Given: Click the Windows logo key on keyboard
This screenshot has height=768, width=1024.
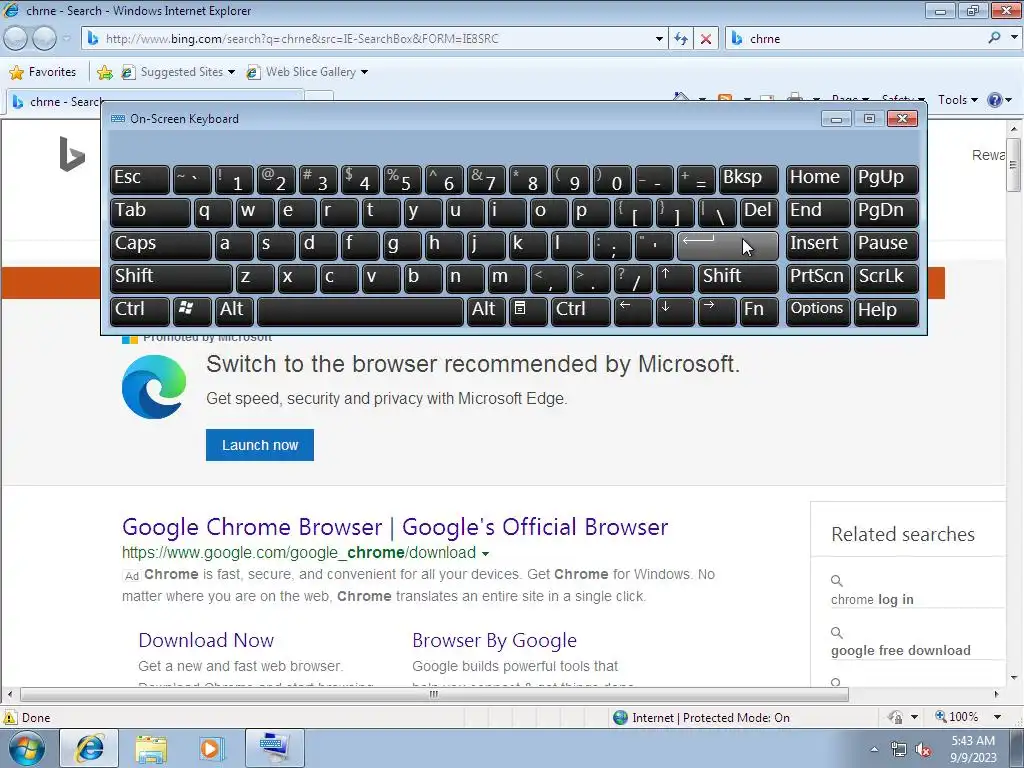Looking at the screenshot, I should pyautogui.click(x=192, y=310).
